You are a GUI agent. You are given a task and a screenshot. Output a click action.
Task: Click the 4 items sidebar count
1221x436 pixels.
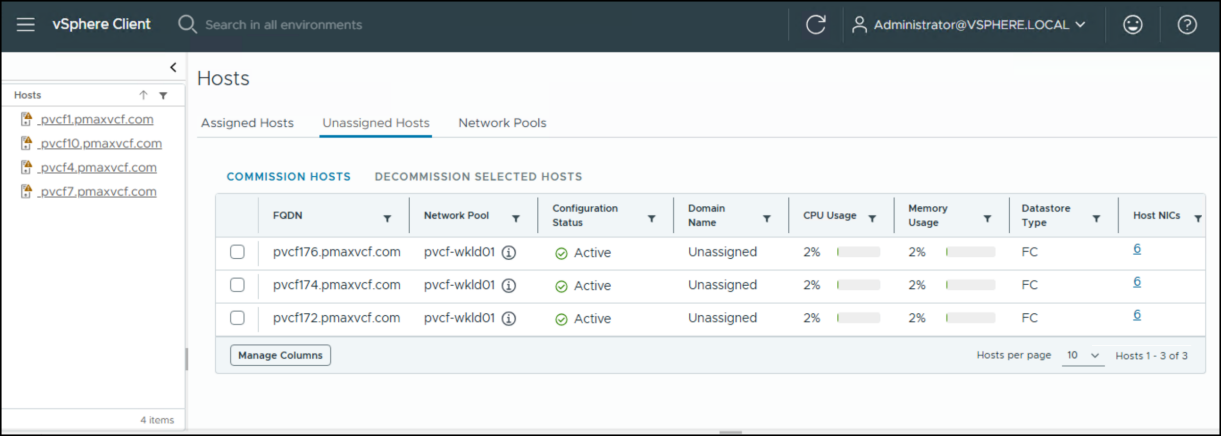pos(157,420)
